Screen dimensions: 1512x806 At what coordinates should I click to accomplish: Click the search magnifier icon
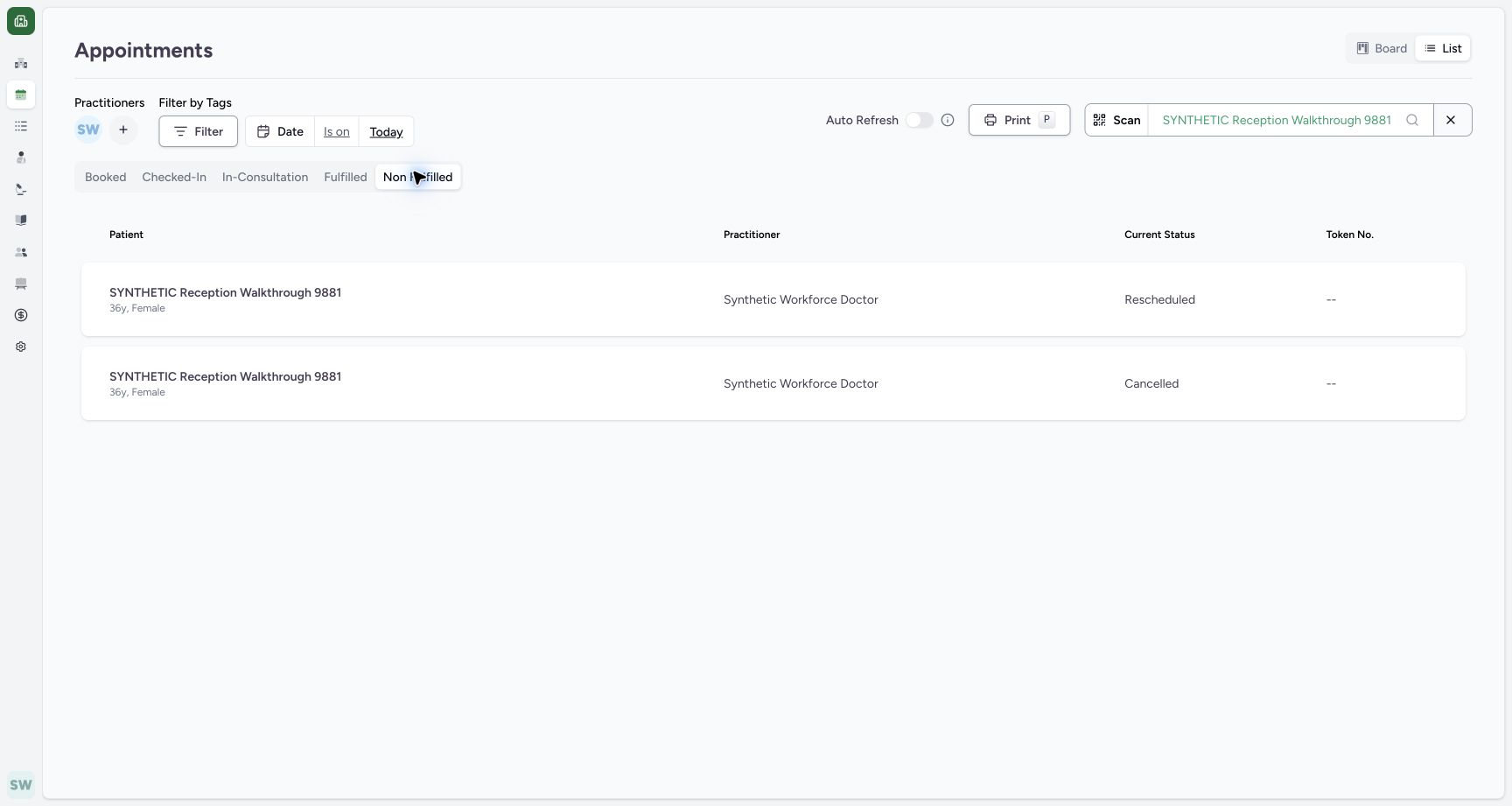(x=1412, y=120)
